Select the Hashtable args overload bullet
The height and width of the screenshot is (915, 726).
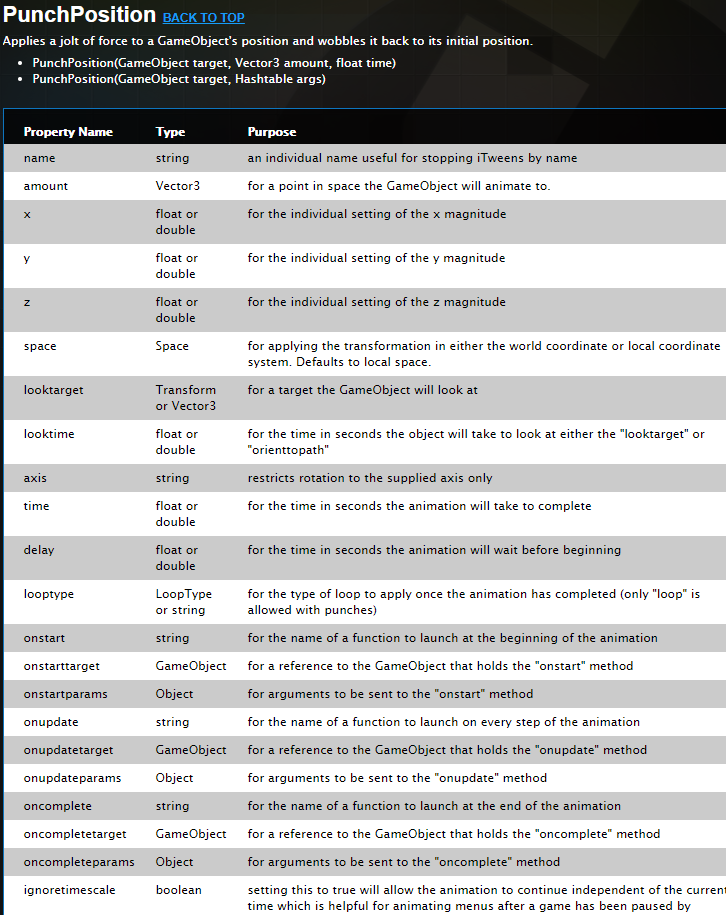pos(179,79)
